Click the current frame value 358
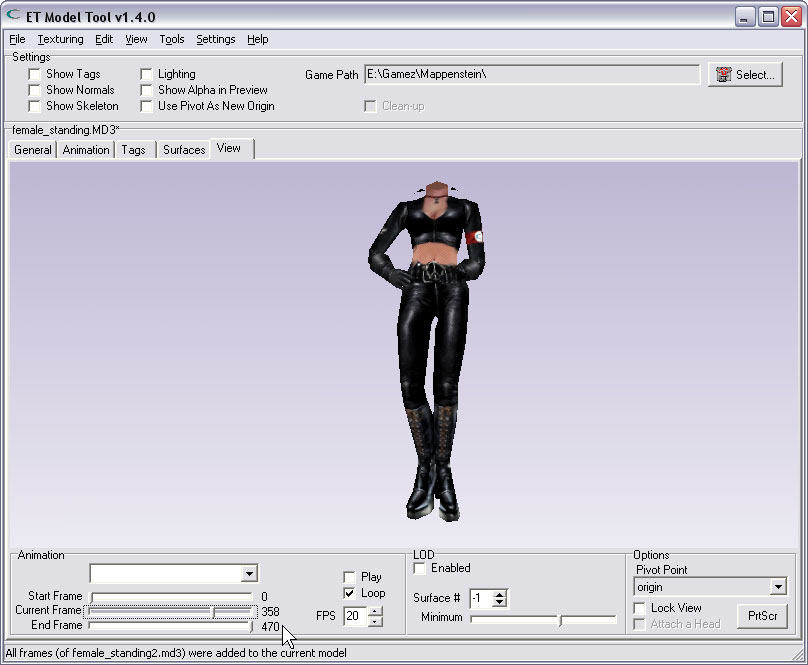 pos(270,612)
